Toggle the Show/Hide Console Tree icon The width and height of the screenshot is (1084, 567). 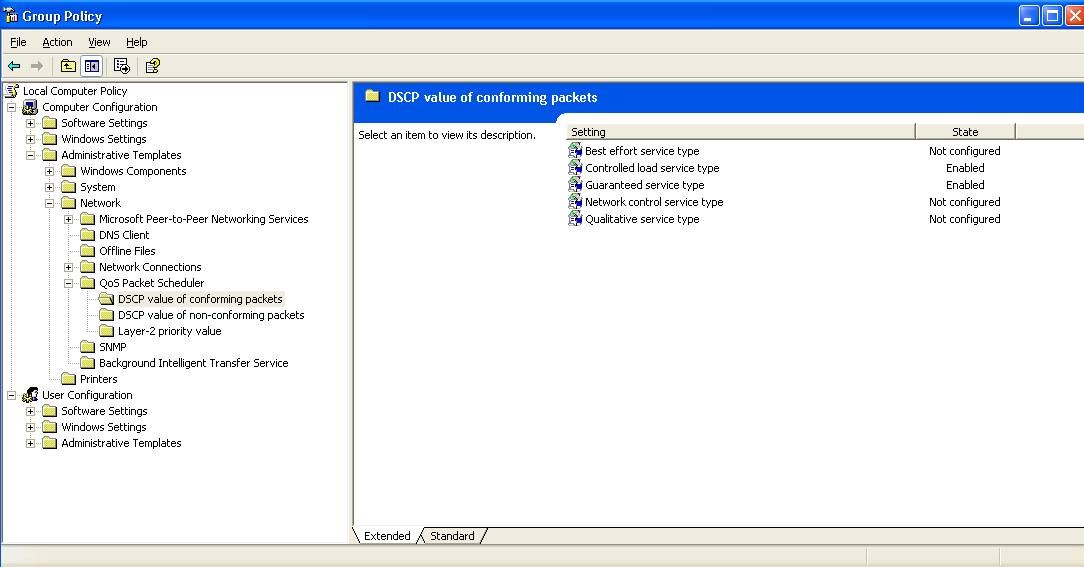point(91,66)
